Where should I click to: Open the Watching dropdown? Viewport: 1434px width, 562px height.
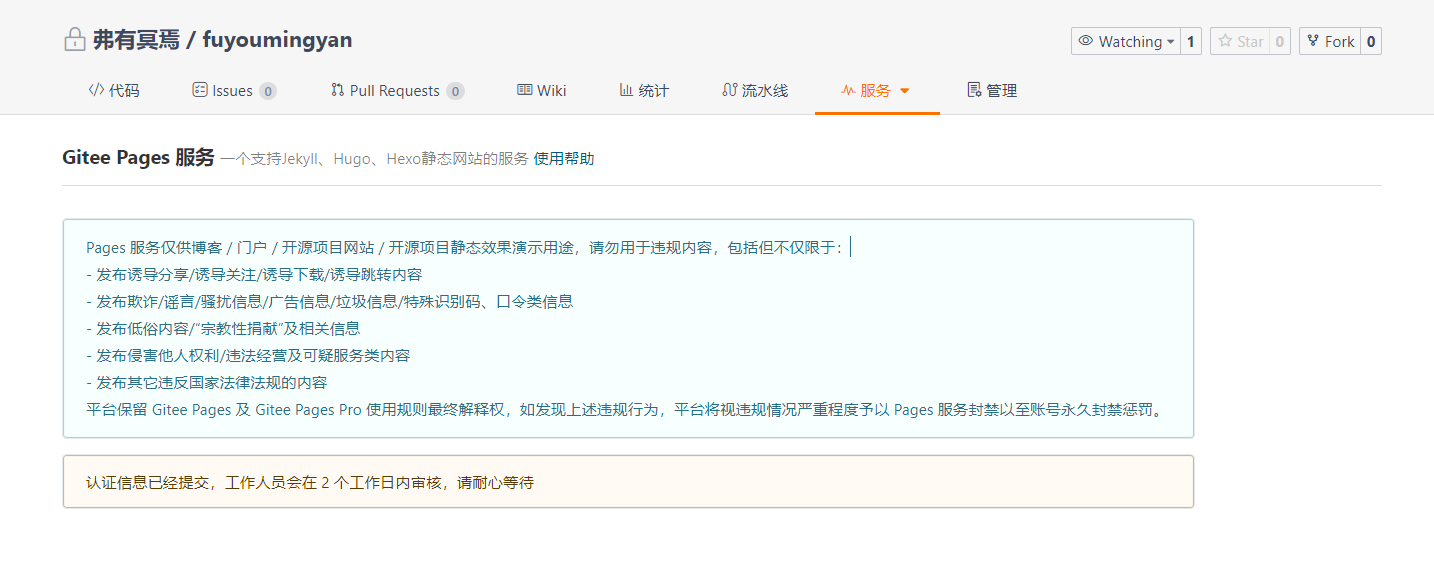pos(1125,41)
